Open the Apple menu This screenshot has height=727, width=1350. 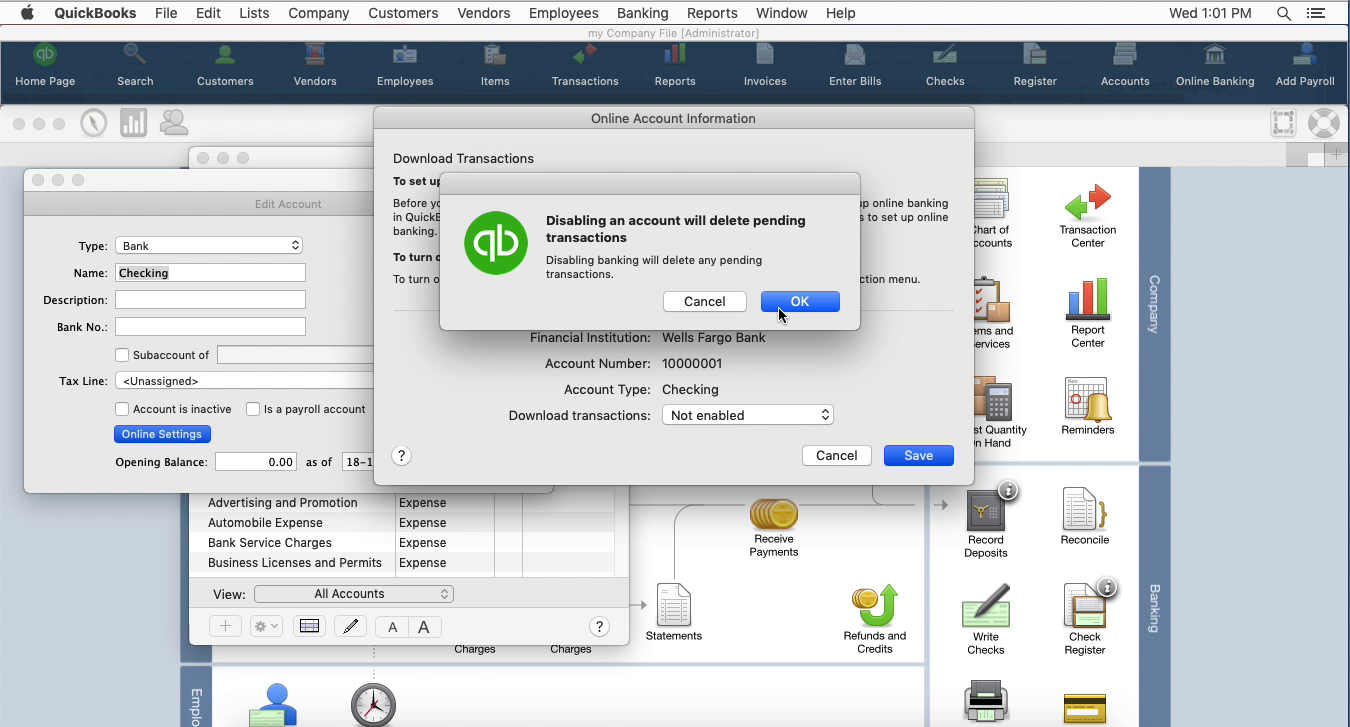27,13
